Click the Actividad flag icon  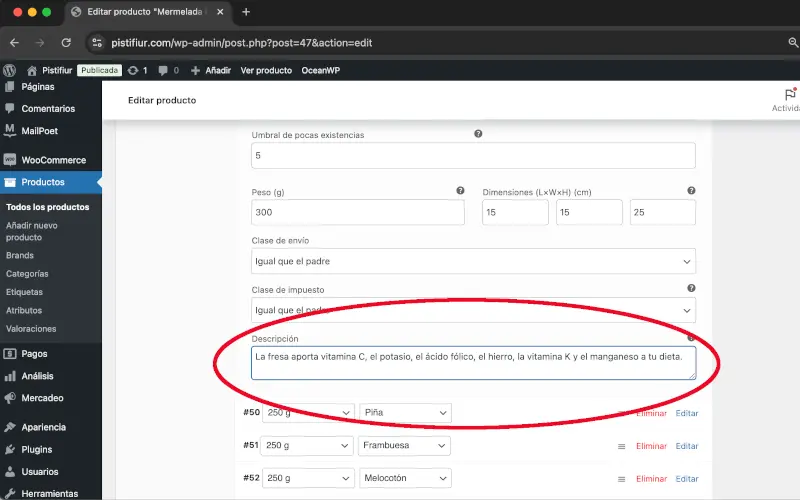[790, 94]
